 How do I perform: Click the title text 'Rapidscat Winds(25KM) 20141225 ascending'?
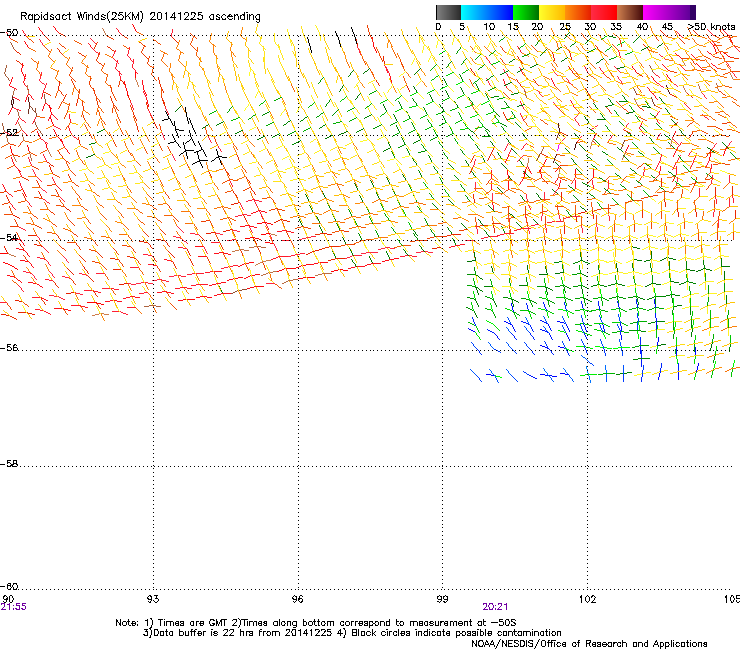pos(140,16)
